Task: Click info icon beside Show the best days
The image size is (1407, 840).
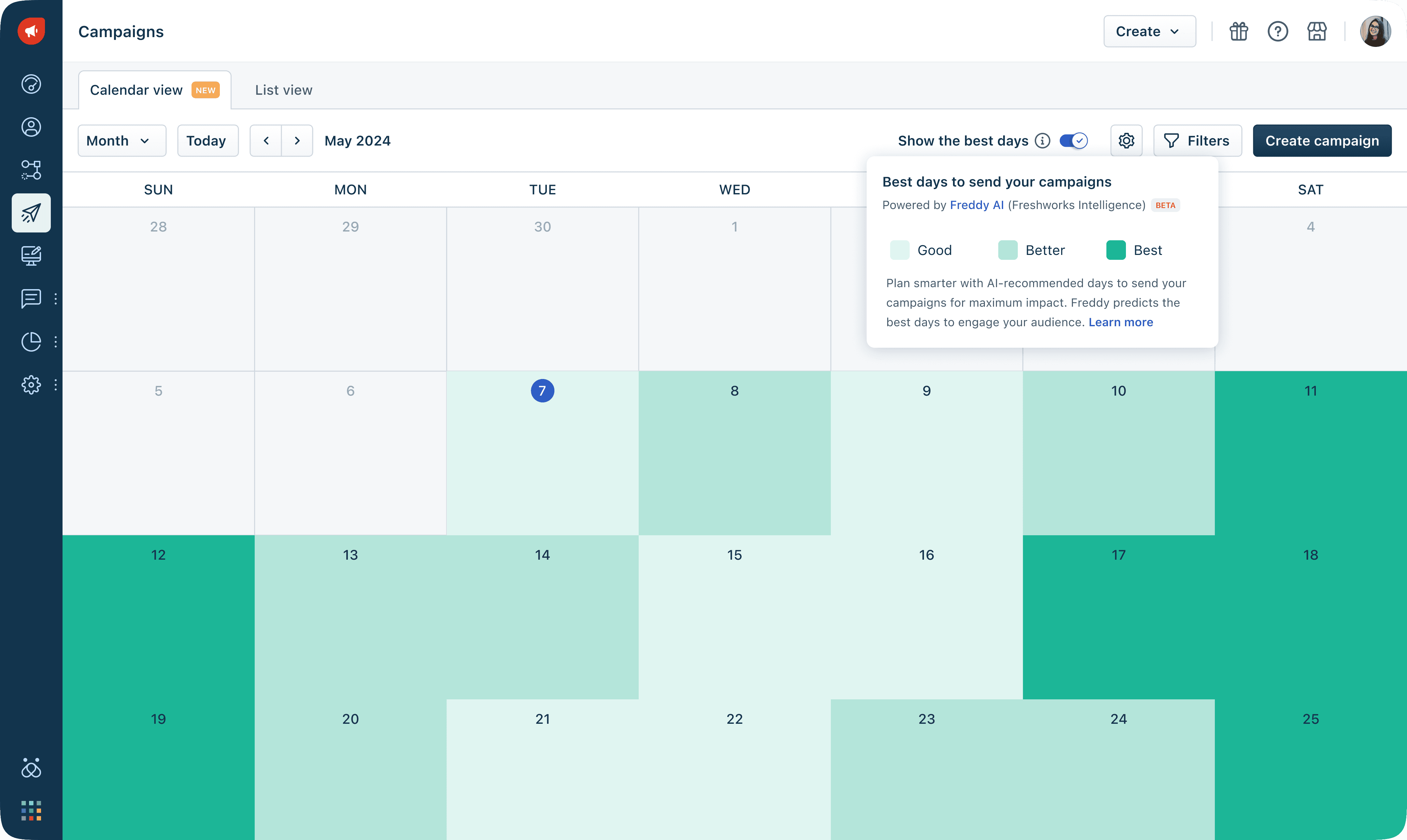Action: [x=1042, y=140]
